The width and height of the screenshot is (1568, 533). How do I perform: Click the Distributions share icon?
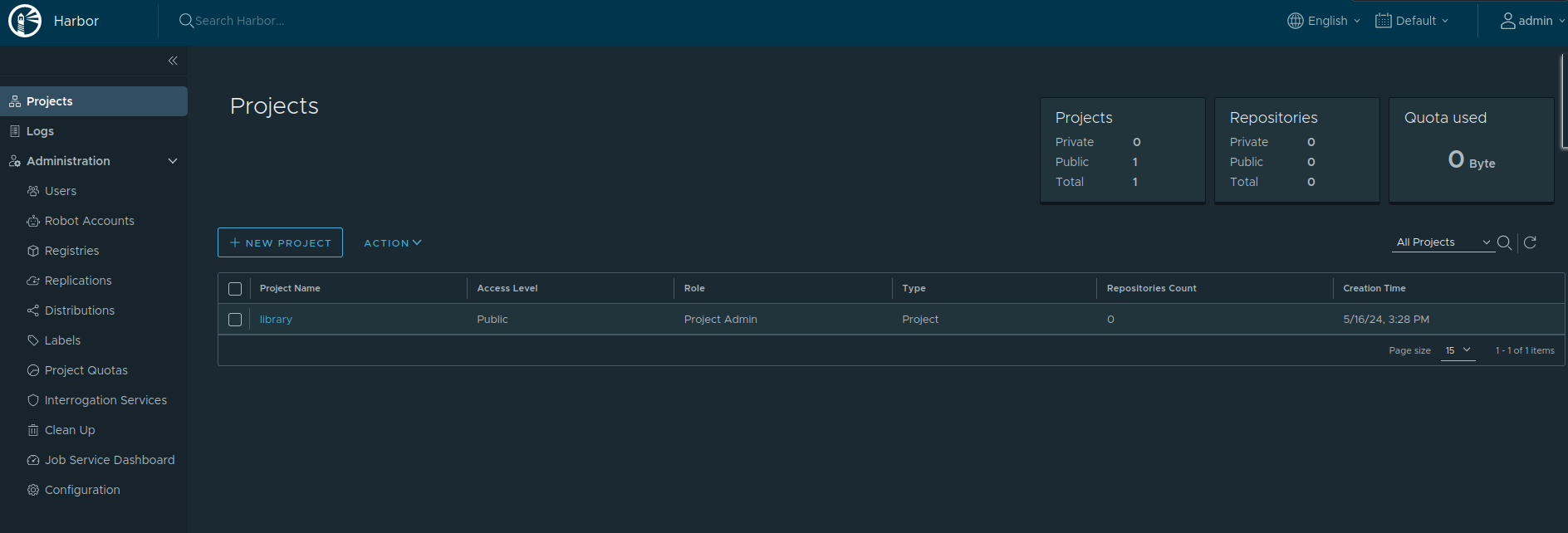(x=33, y=311)
